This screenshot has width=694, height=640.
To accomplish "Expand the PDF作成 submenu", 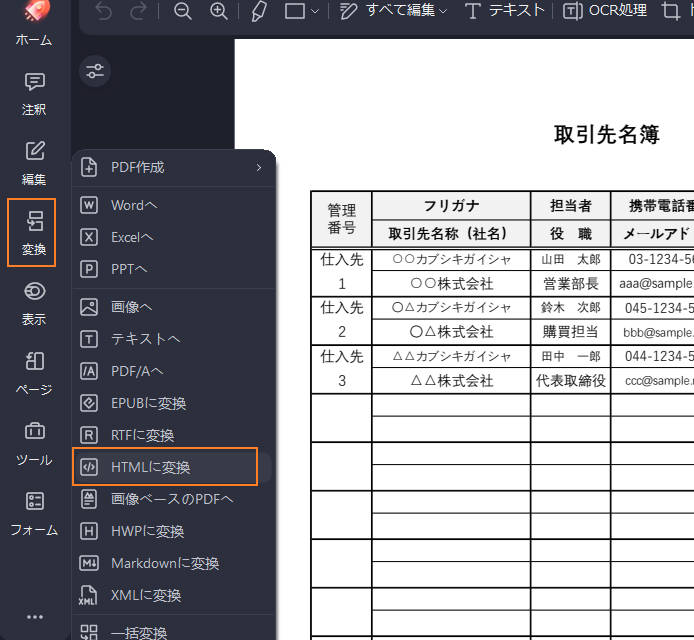I will click(174, 168).
